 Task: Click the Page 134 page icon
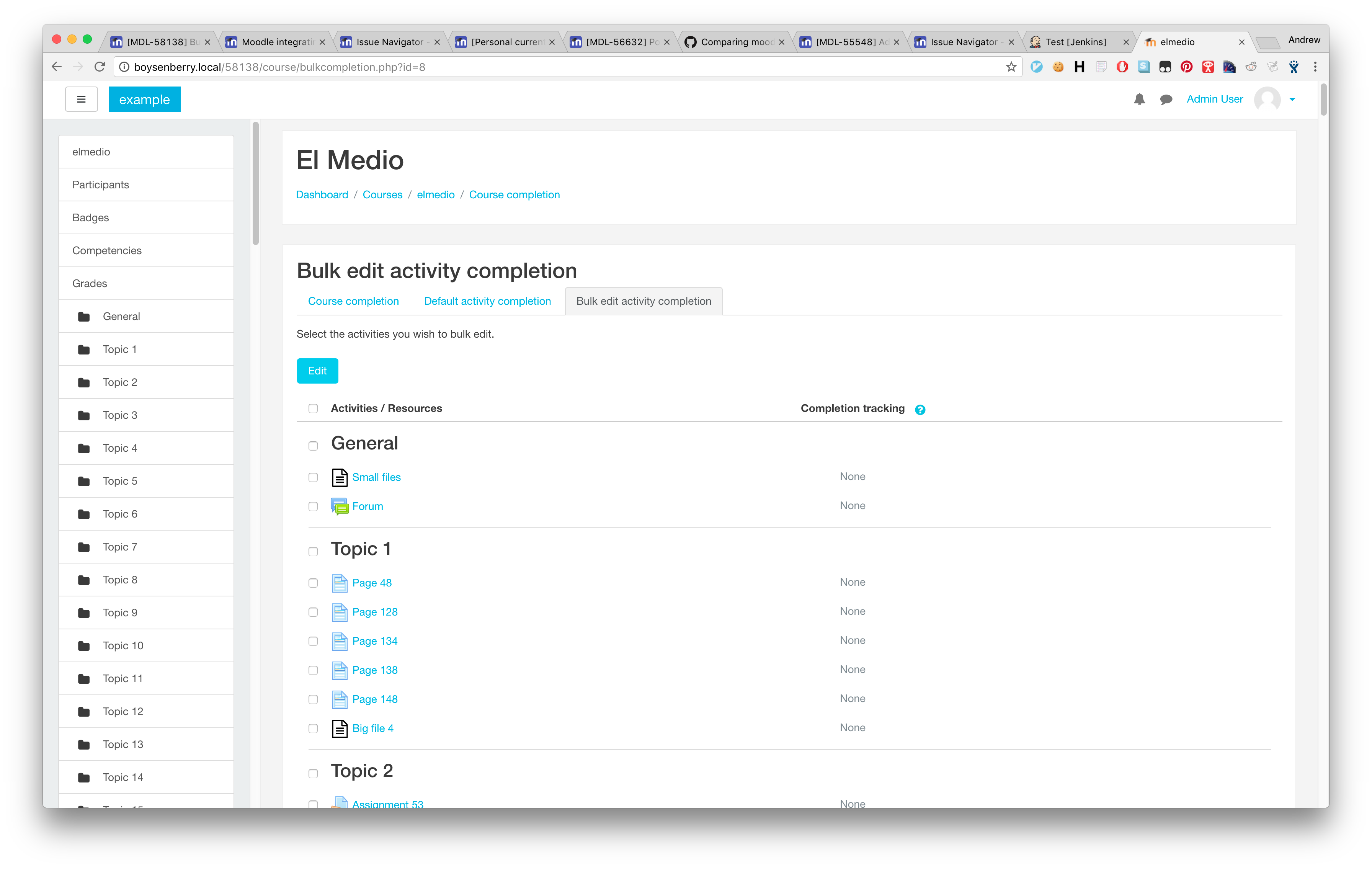coord(340,641)
